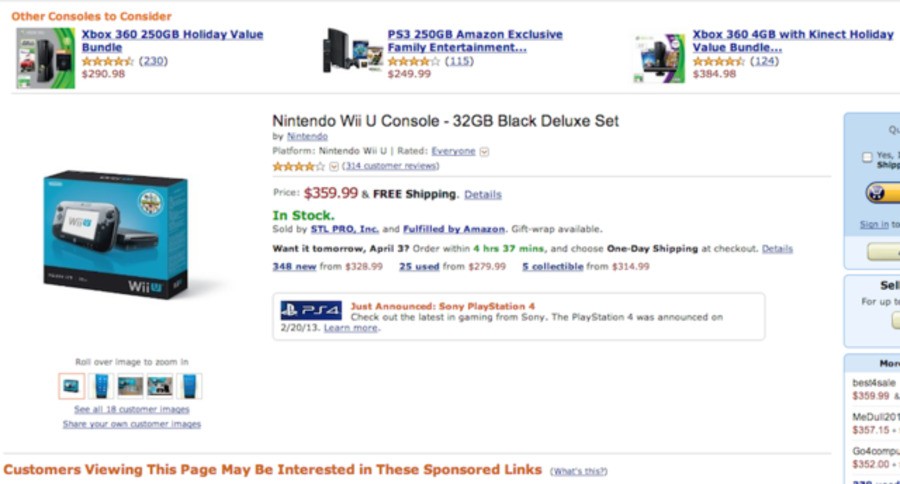Expand the Everyone rating dropdown arrow
900x484 pixels.
(484, 152)
